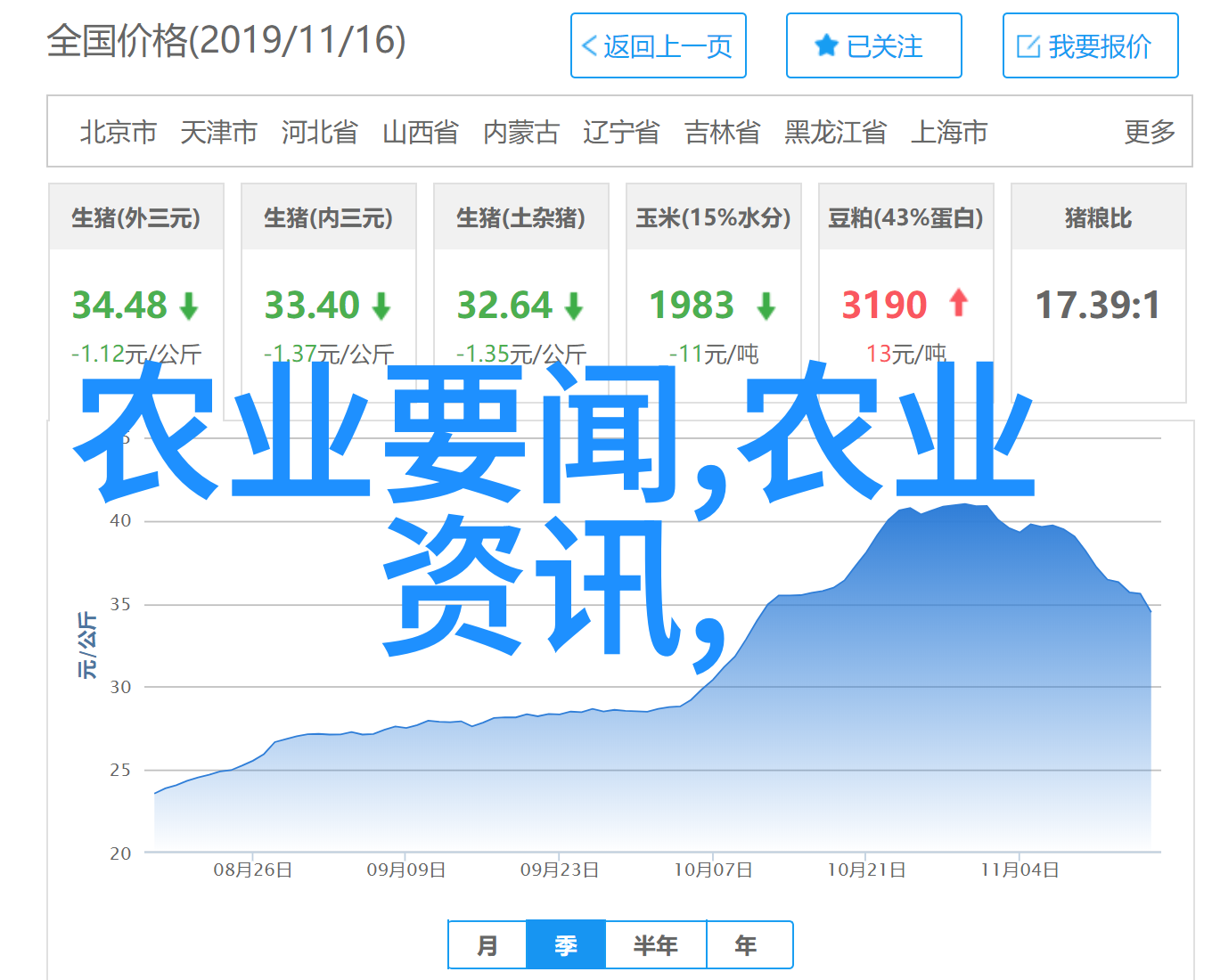1212x980 pixels.
Task: Click the 1983 corn price value
Action: tap(692, 306)
